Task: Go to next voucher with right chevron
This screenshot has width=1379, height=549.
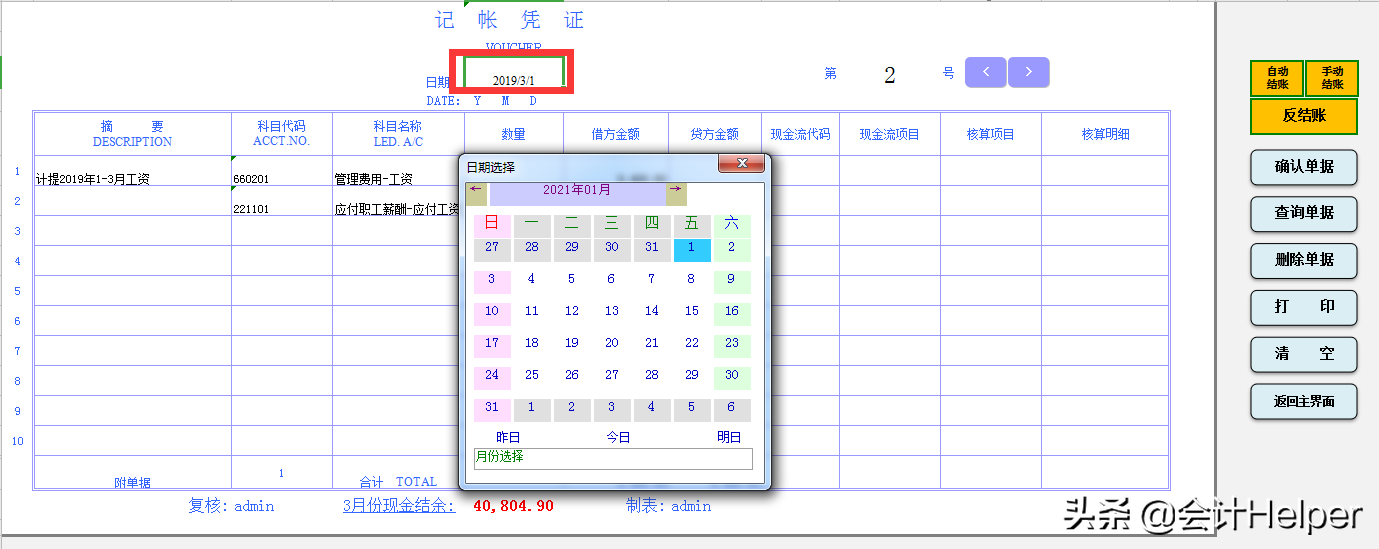Action: click(x=1028, y=72)
